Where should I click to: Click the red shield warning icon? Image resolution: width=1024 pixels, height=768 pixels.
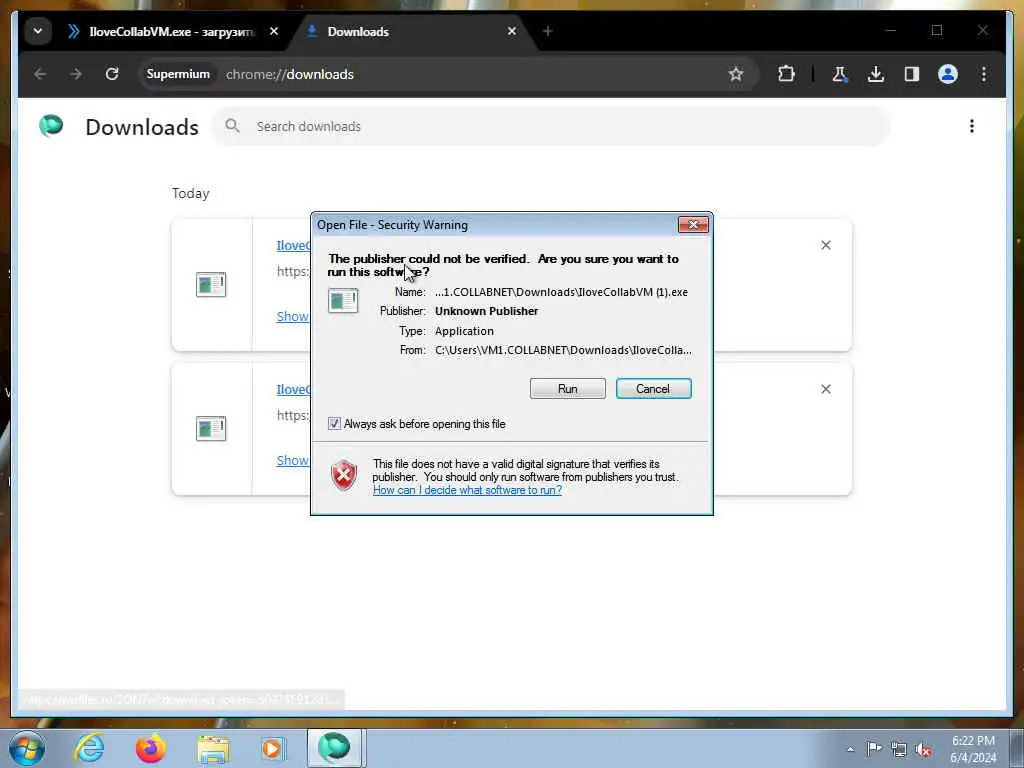[x=344, y=475]
